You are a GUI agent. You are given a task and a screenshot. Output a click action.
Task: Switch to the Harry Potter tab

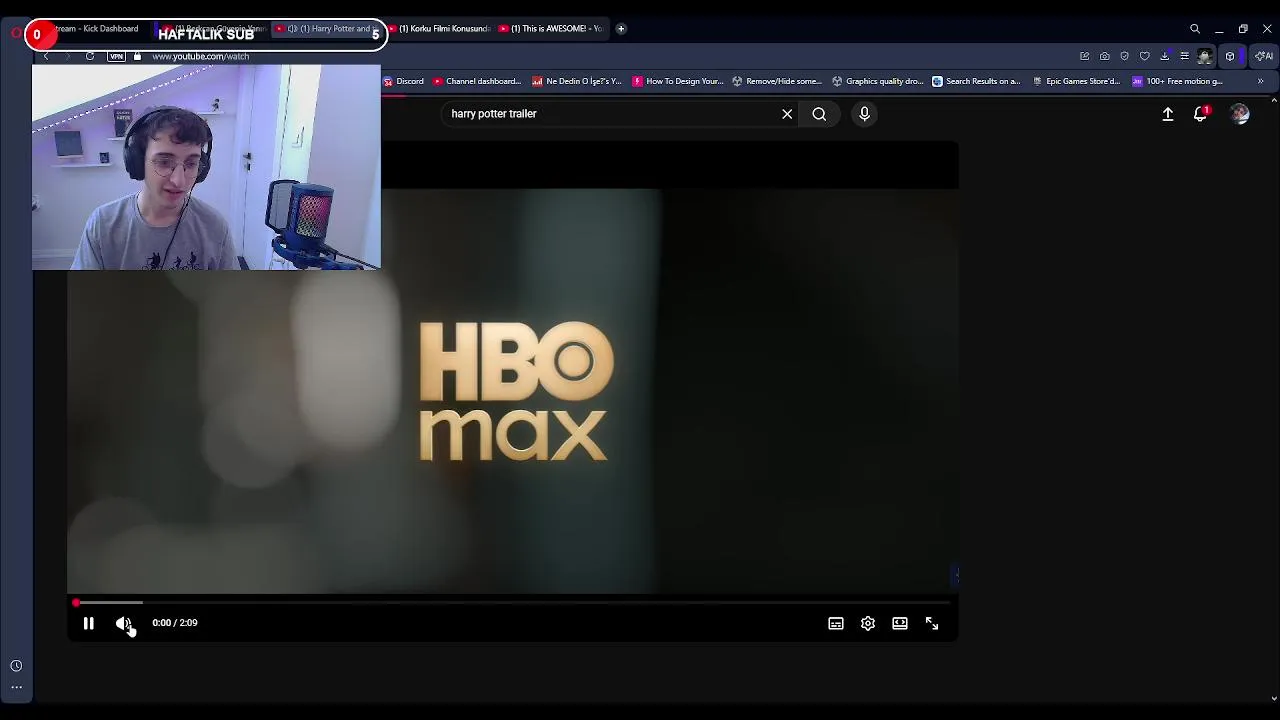[x=330, y=29]
